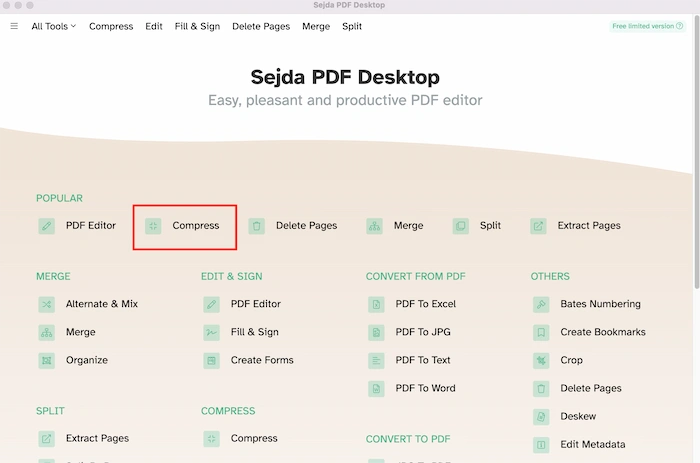
Task: Click the Merge icon in Merge section
Action: click(x=46, y=333)
